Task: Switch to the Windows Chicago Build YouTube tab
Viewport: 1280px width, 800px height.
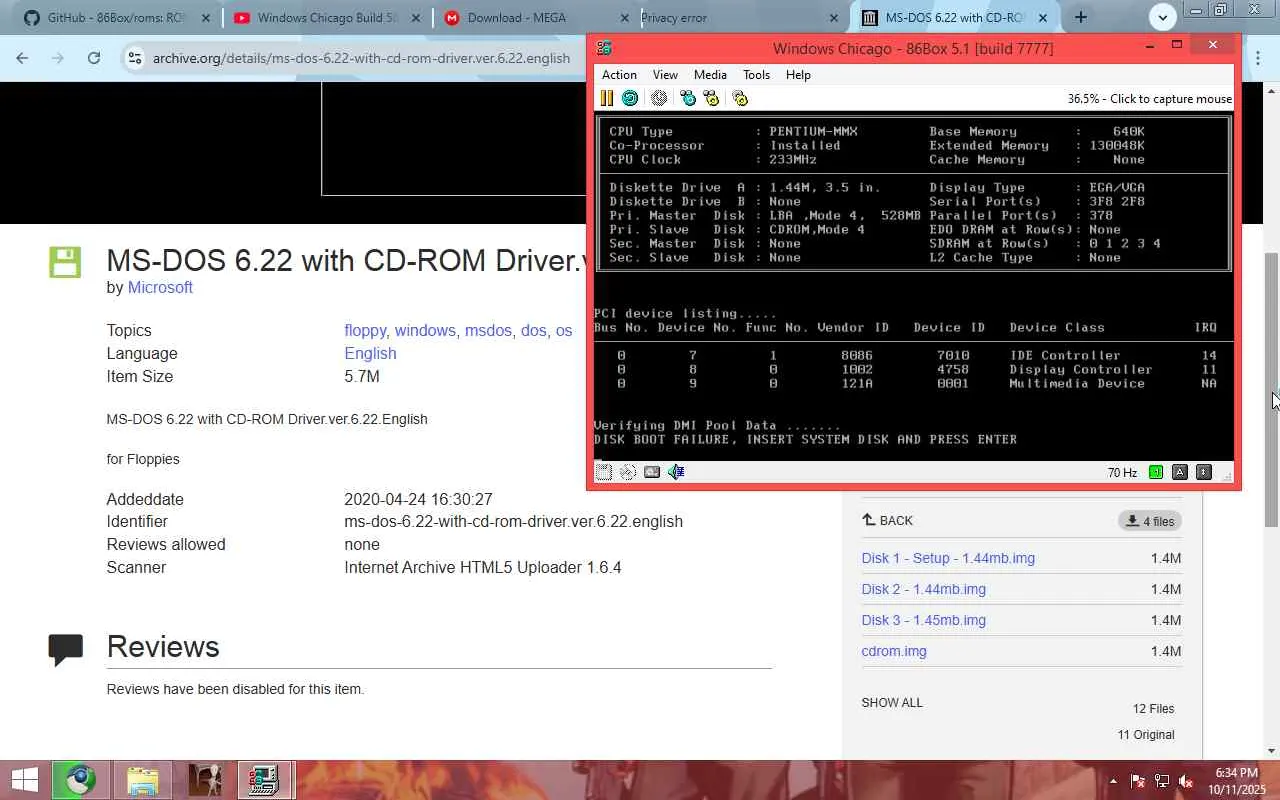Action: (x=327, y=18)
